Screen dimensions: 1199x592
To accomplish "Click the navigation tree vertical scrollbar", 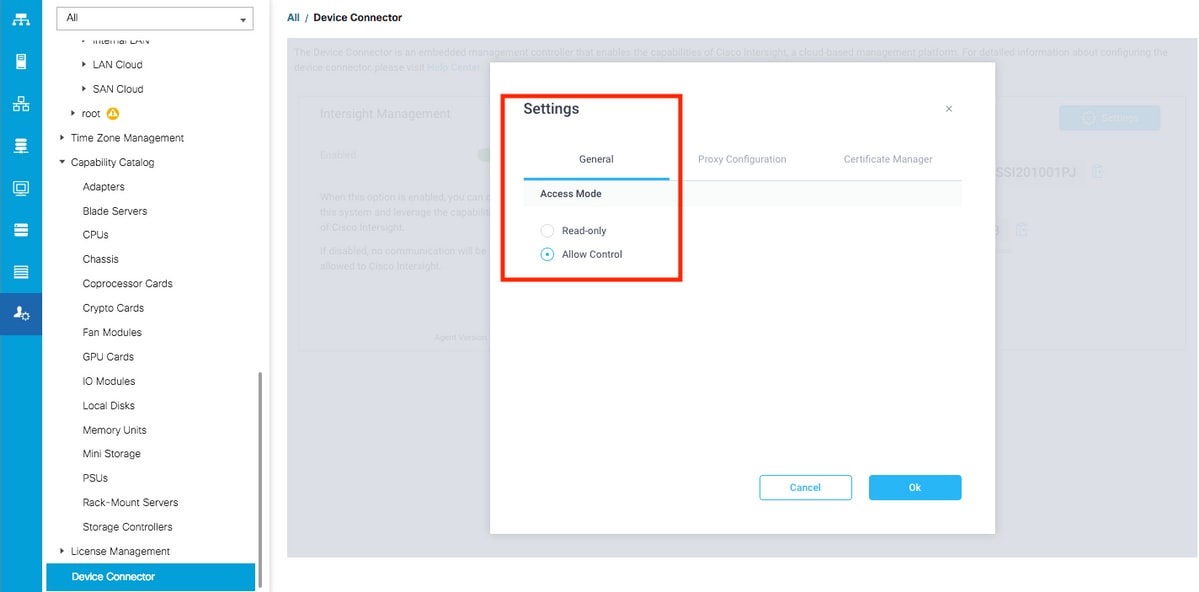I will (260, 478).
